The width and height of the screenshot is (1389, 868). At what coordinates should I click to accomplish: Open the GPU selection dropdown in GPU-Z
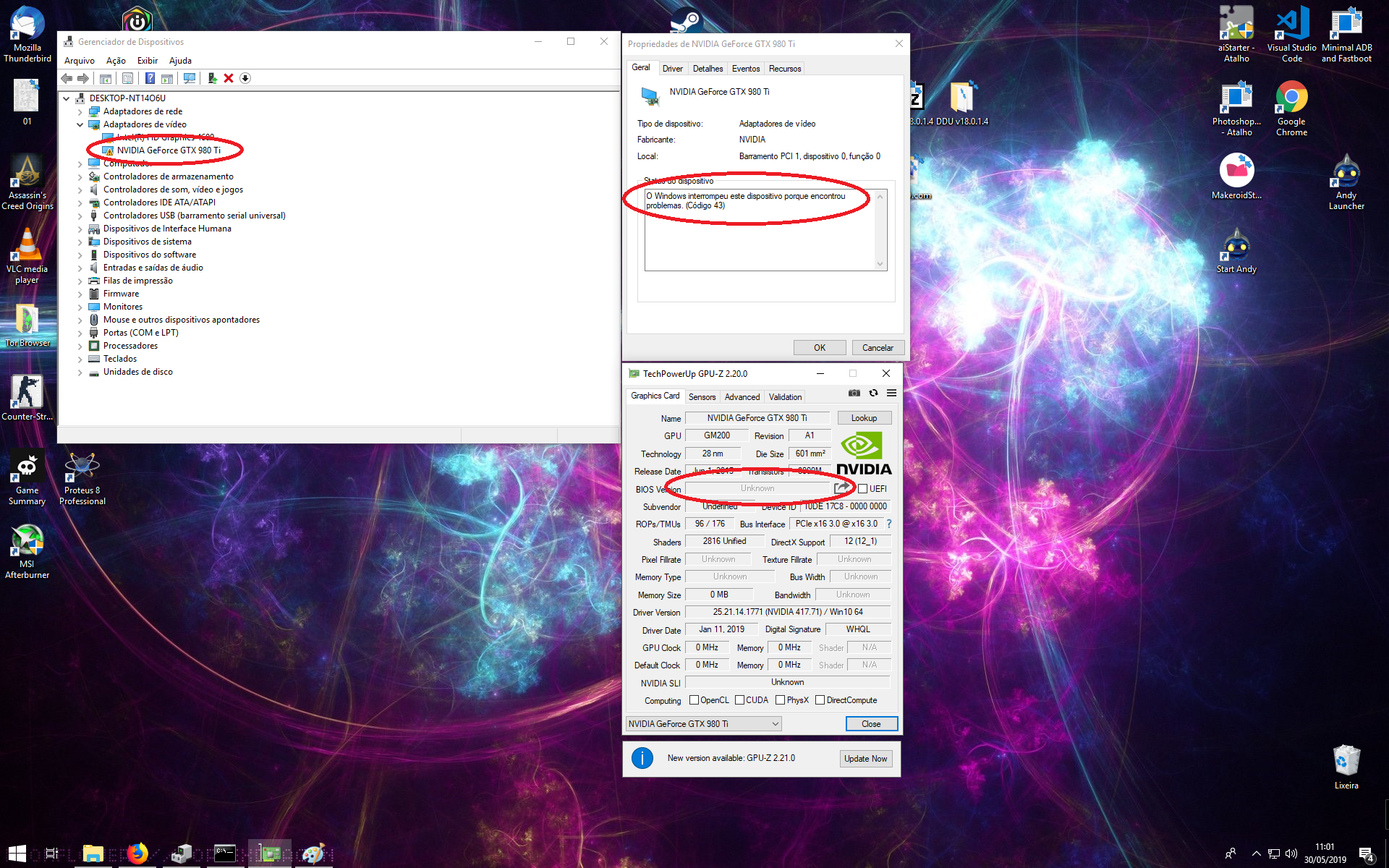click(703, 723)
